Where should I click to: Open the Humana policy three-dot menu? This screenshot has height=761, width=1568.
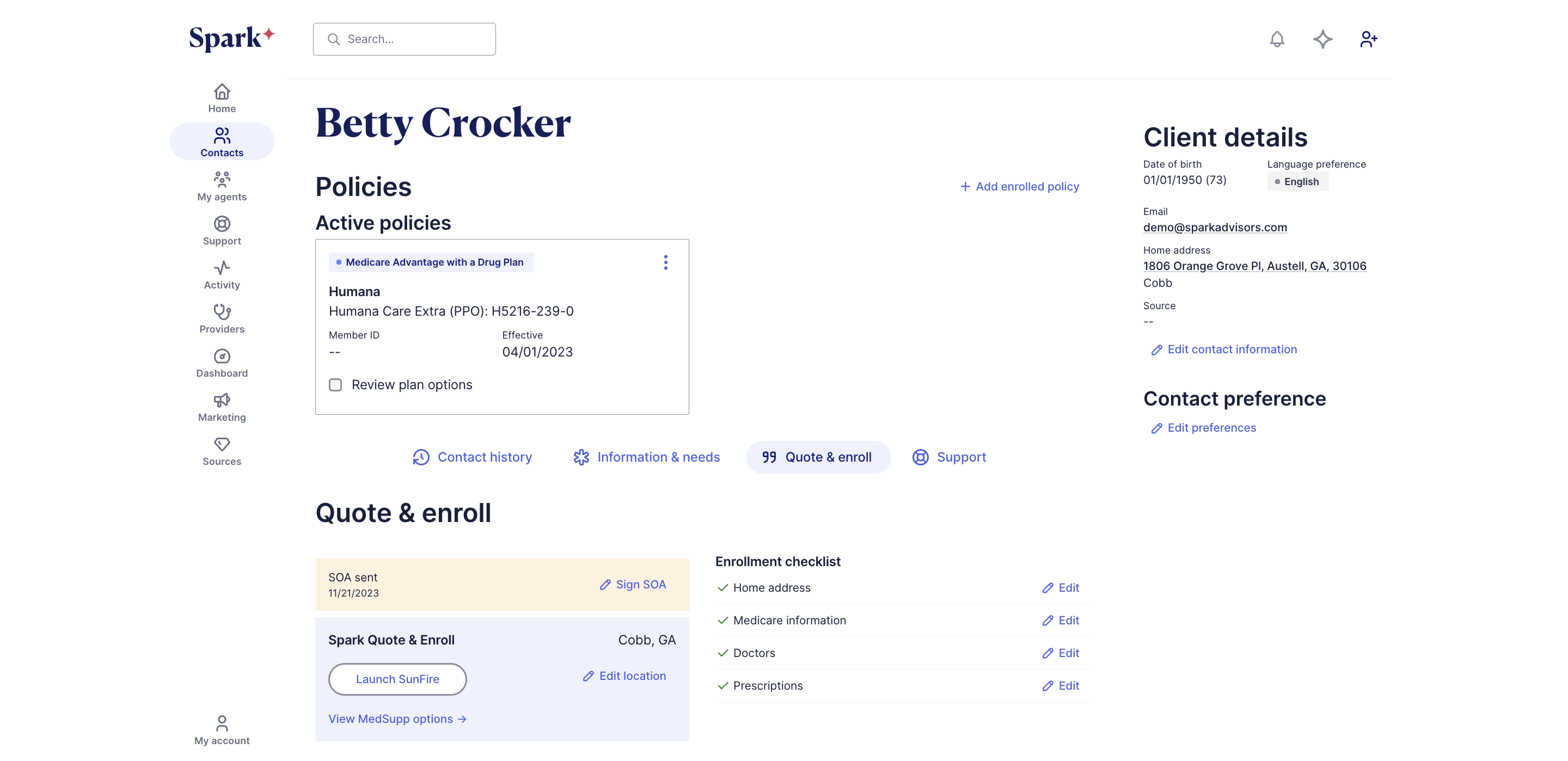665,262
